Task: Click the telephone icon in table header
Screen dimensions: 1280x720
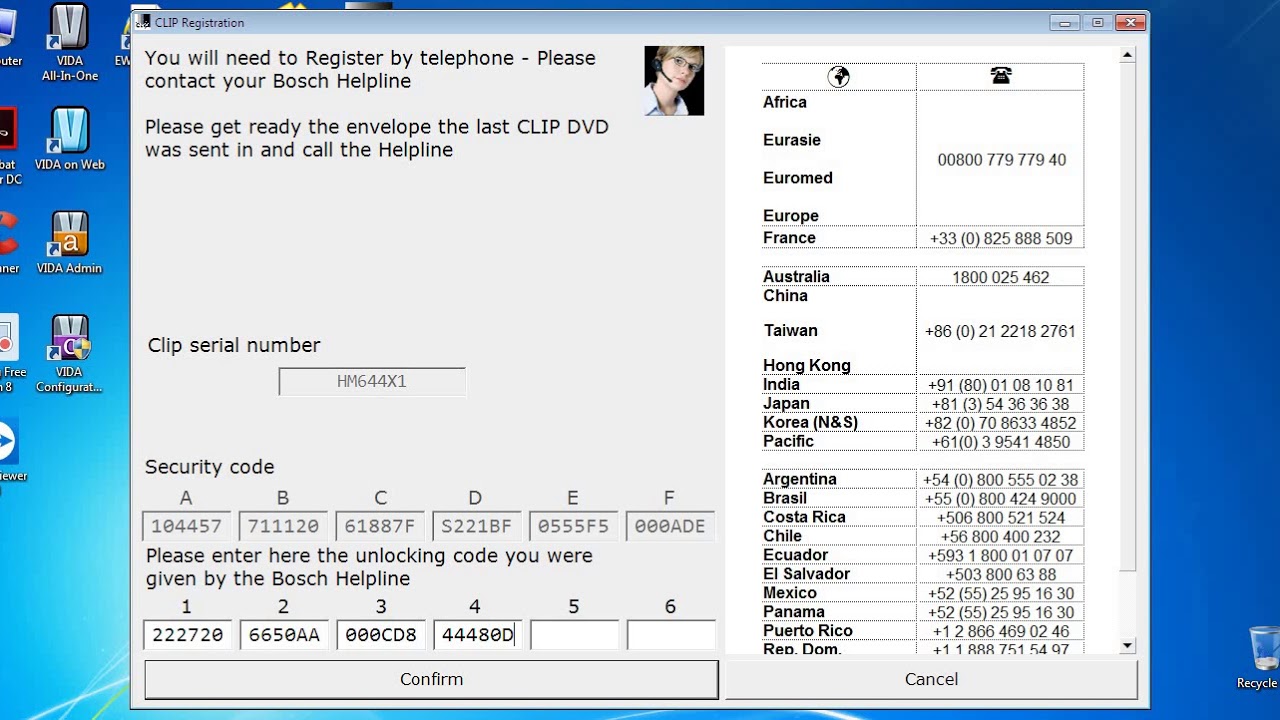Action: pyautogui.click(x=1000, y=75)
